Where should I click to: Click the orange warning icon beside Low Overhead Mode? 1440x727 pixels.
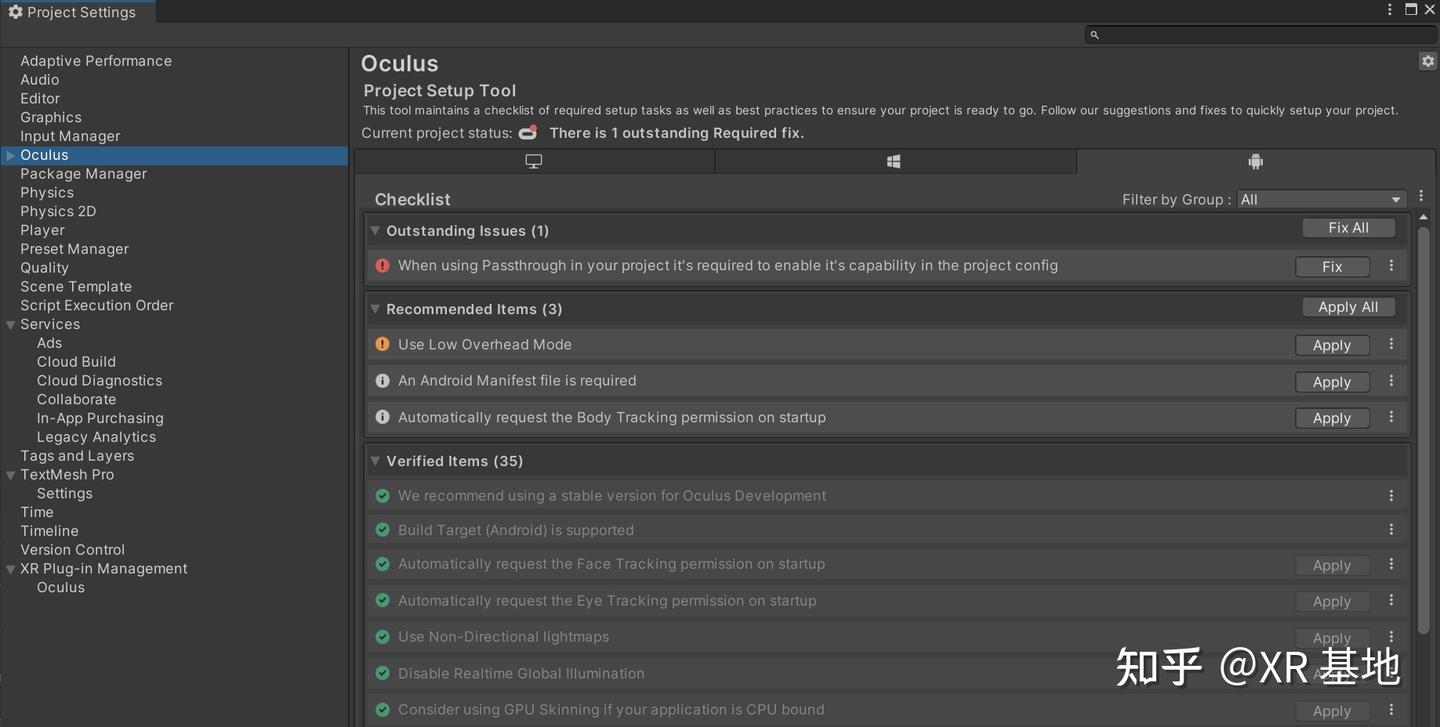click(382, 344)
